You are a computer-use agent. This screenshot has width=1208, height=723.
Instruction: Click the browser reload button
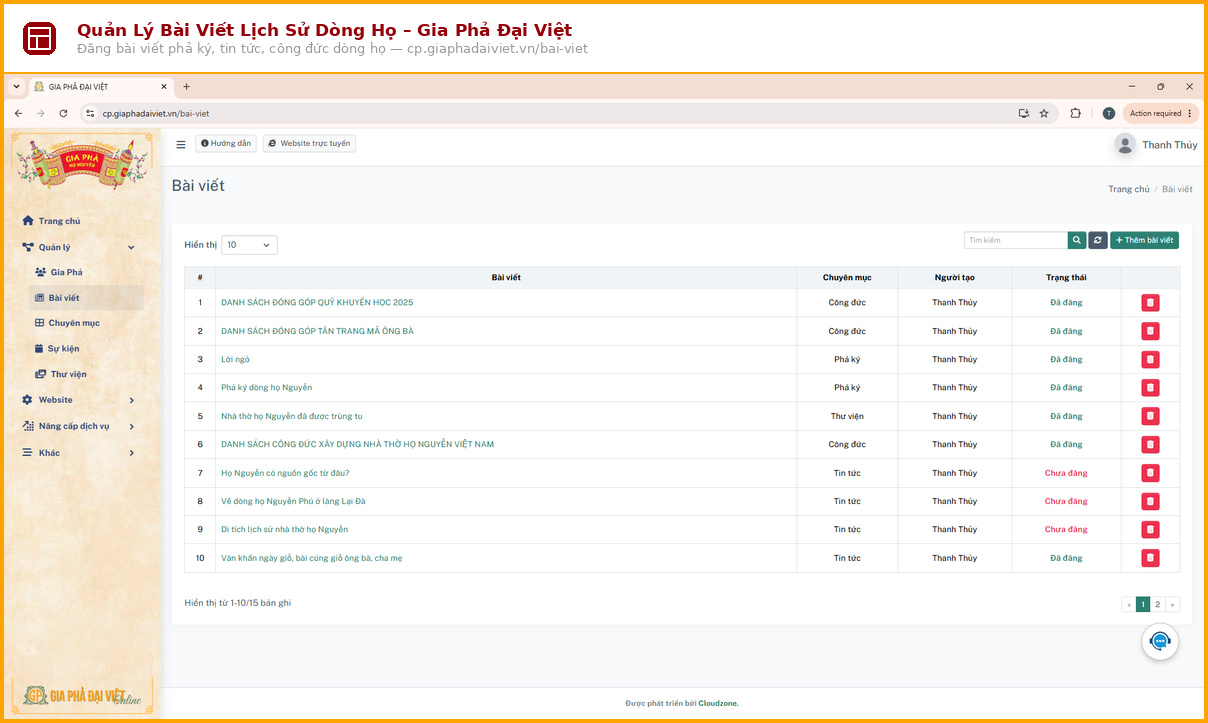click(x=64, y=113)
